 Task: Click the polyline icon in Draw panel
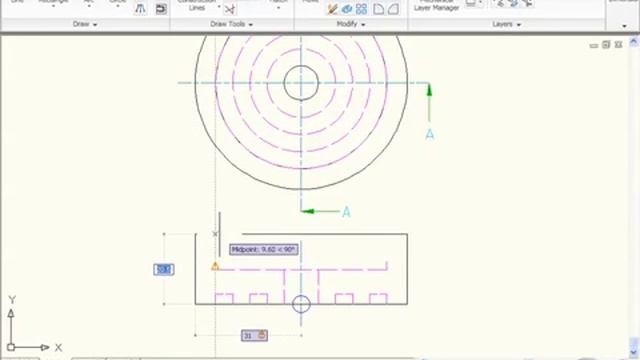coord(140,9)
